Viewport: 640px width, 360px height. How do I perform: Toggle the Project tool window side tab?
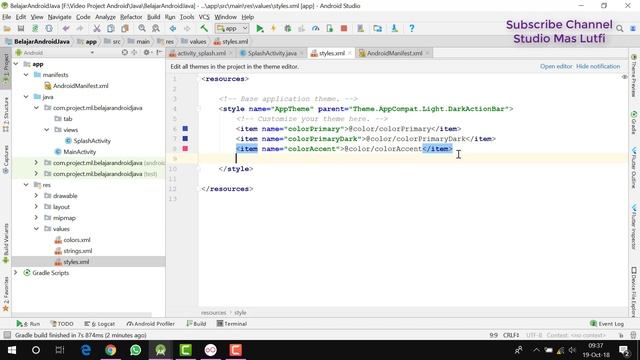tap(6, 68)
